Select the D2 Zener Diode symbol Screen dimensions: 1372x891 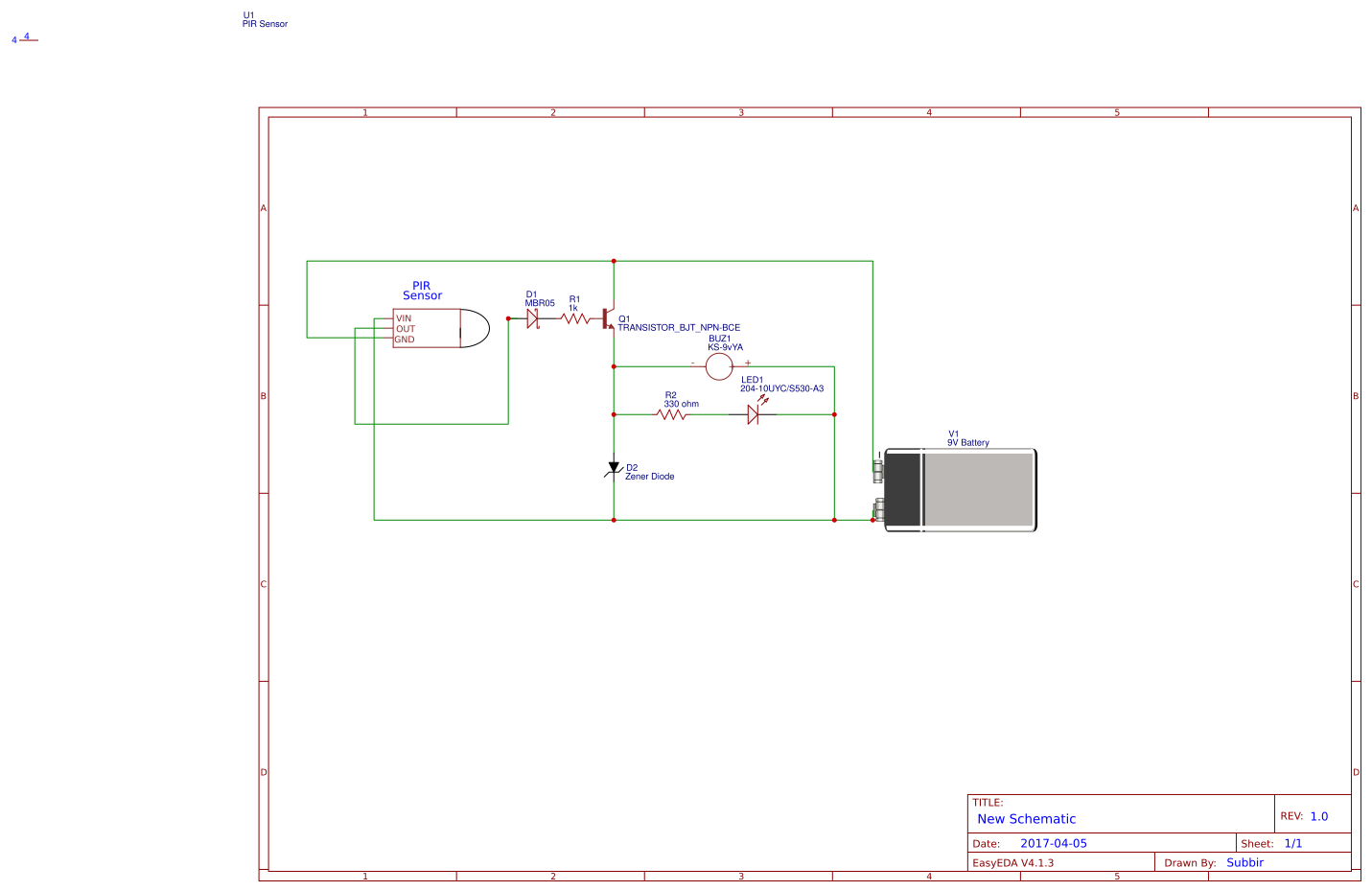pos(614,466)
